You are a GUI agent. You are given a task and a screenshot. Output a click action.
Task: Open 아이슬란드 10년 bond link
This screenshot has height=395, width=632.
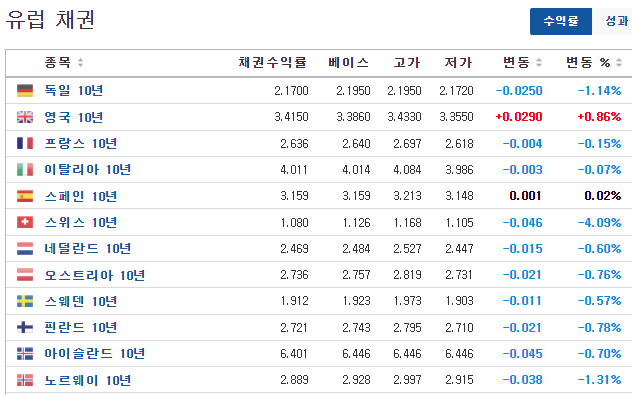click(x=95, y=353)
